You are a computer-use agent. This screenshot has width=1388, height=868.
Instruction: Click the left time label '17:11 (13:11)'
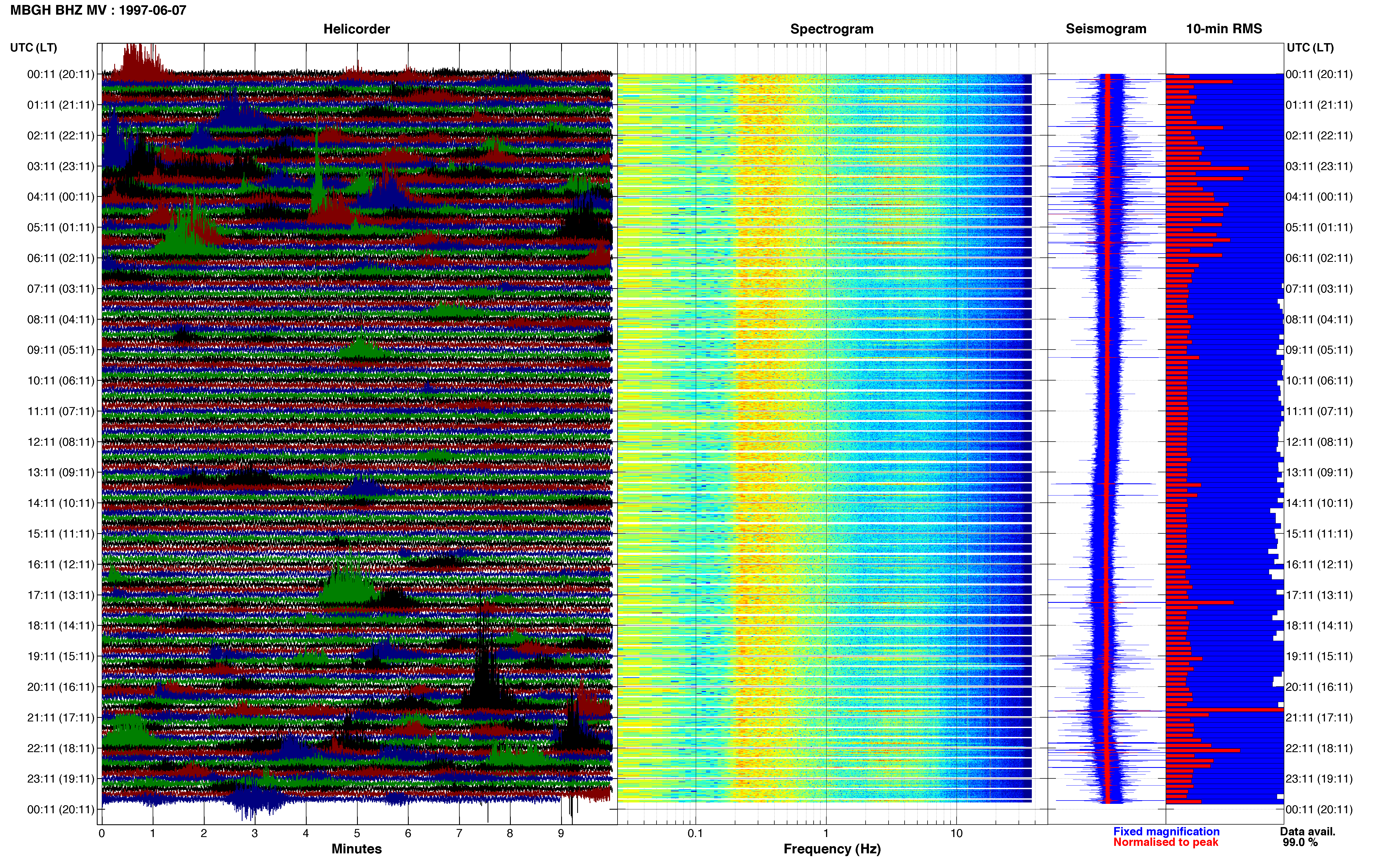coord(61,595)
